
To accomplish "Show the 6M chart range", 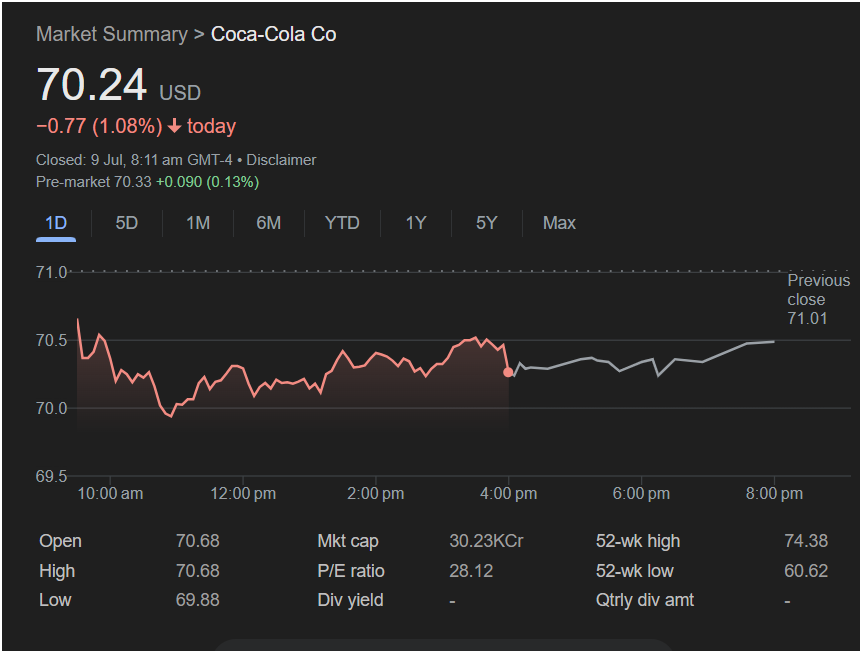I will tap(269, 223).
